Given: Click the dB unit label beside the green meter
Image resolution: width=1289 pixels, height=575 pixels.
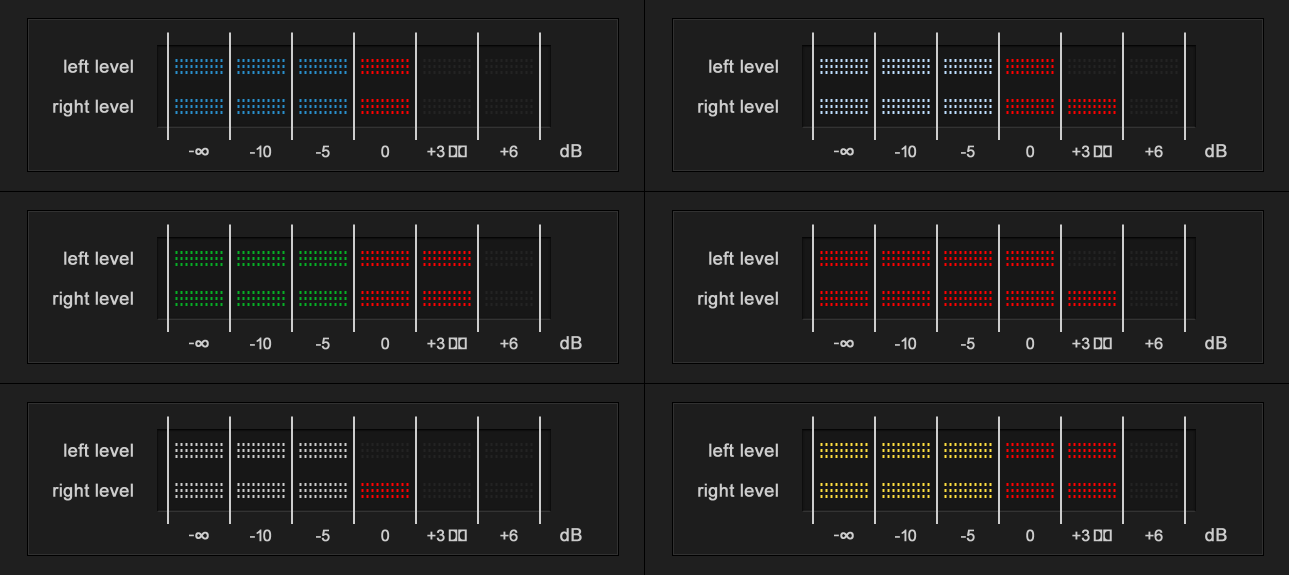Looking at the screenshot, I should coord(570,344).
